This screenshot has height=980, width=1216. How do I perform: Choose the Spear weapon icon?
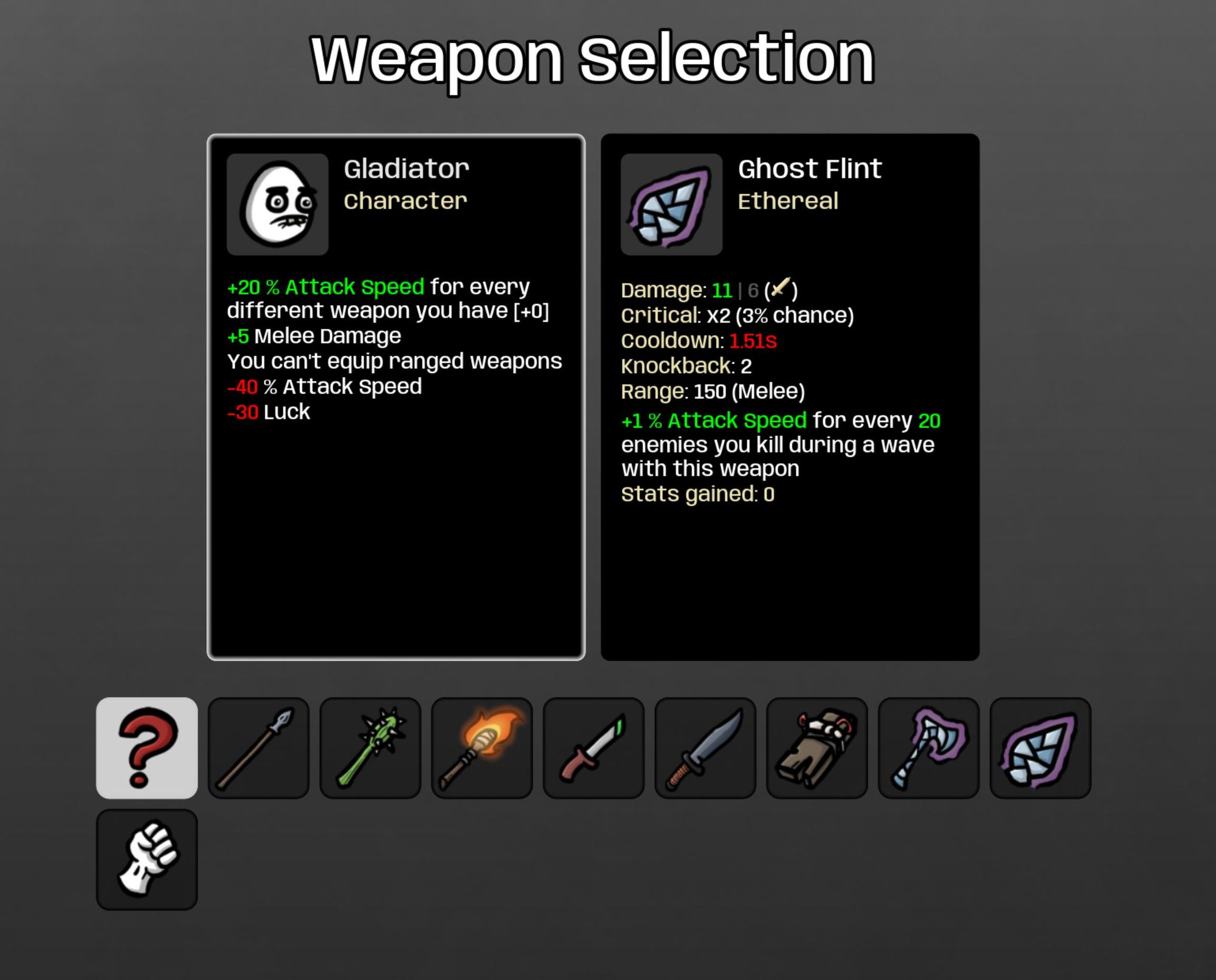pos(258,748)
